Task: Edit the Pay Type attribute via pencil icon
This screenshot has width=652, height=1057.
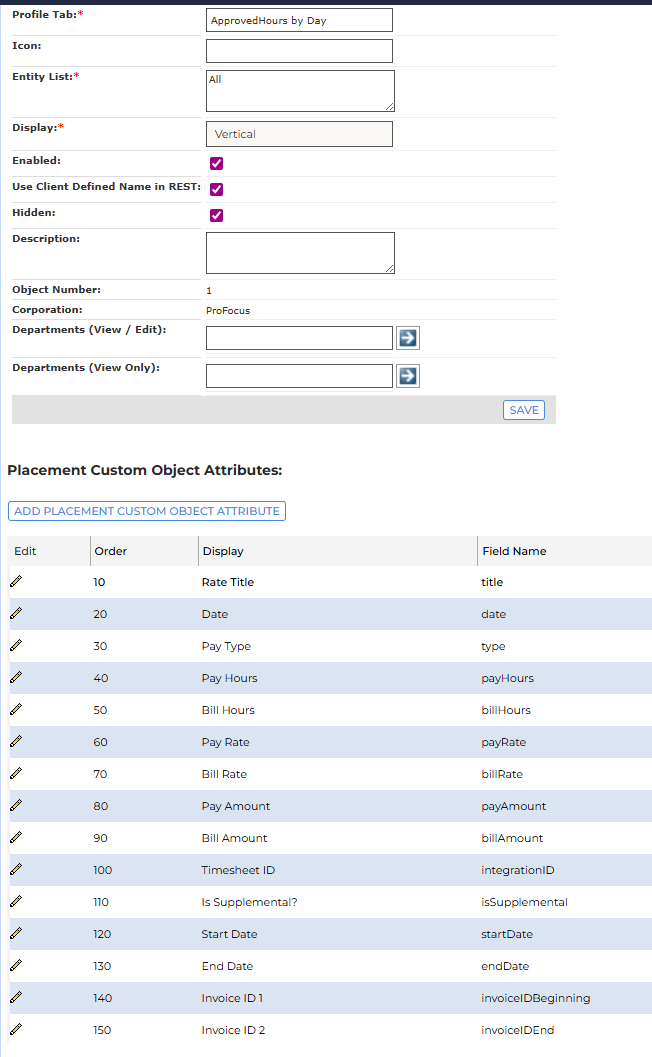Action: pos(16,645)
